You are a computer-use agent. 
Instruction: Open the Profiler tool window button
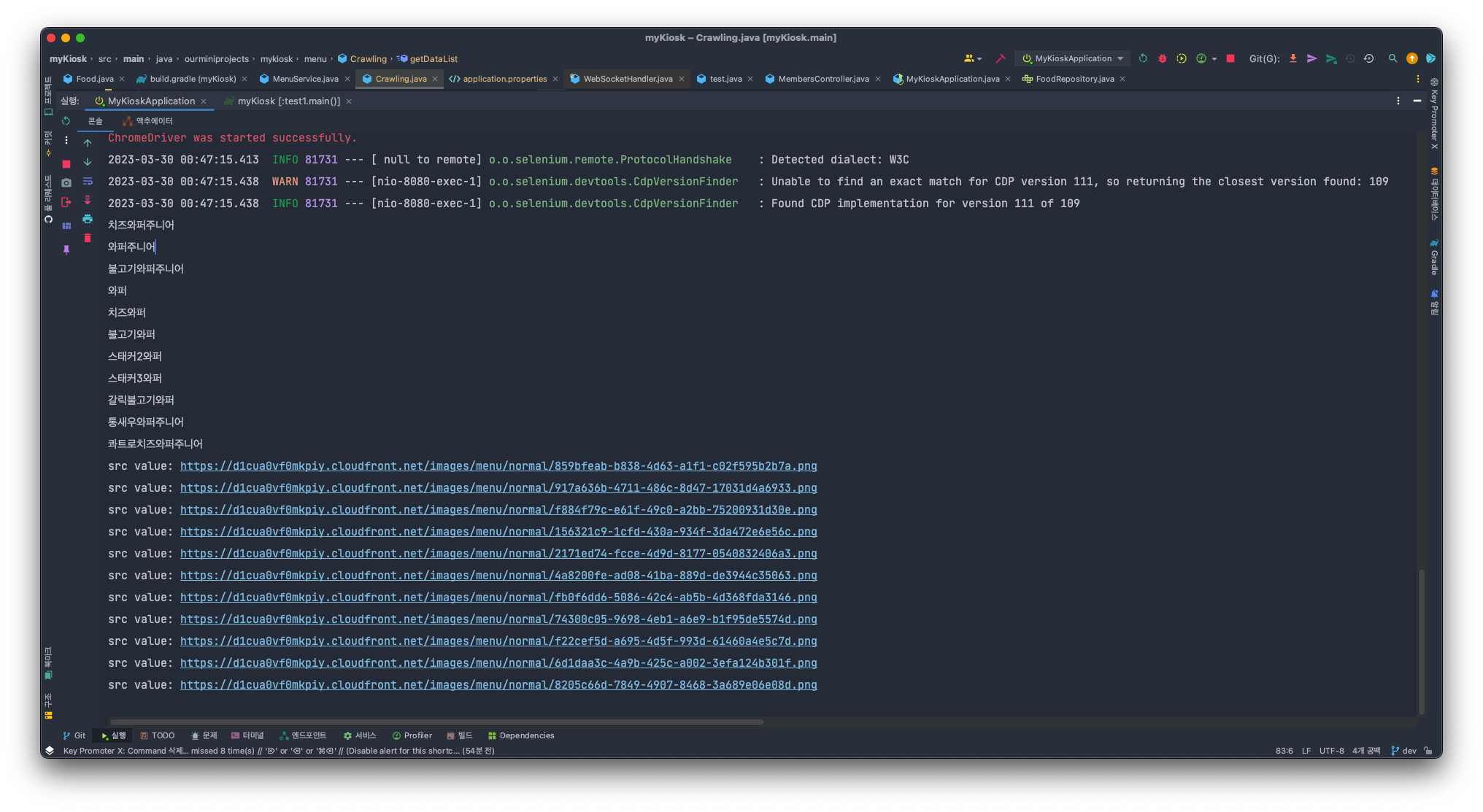[x=412, y=735]
